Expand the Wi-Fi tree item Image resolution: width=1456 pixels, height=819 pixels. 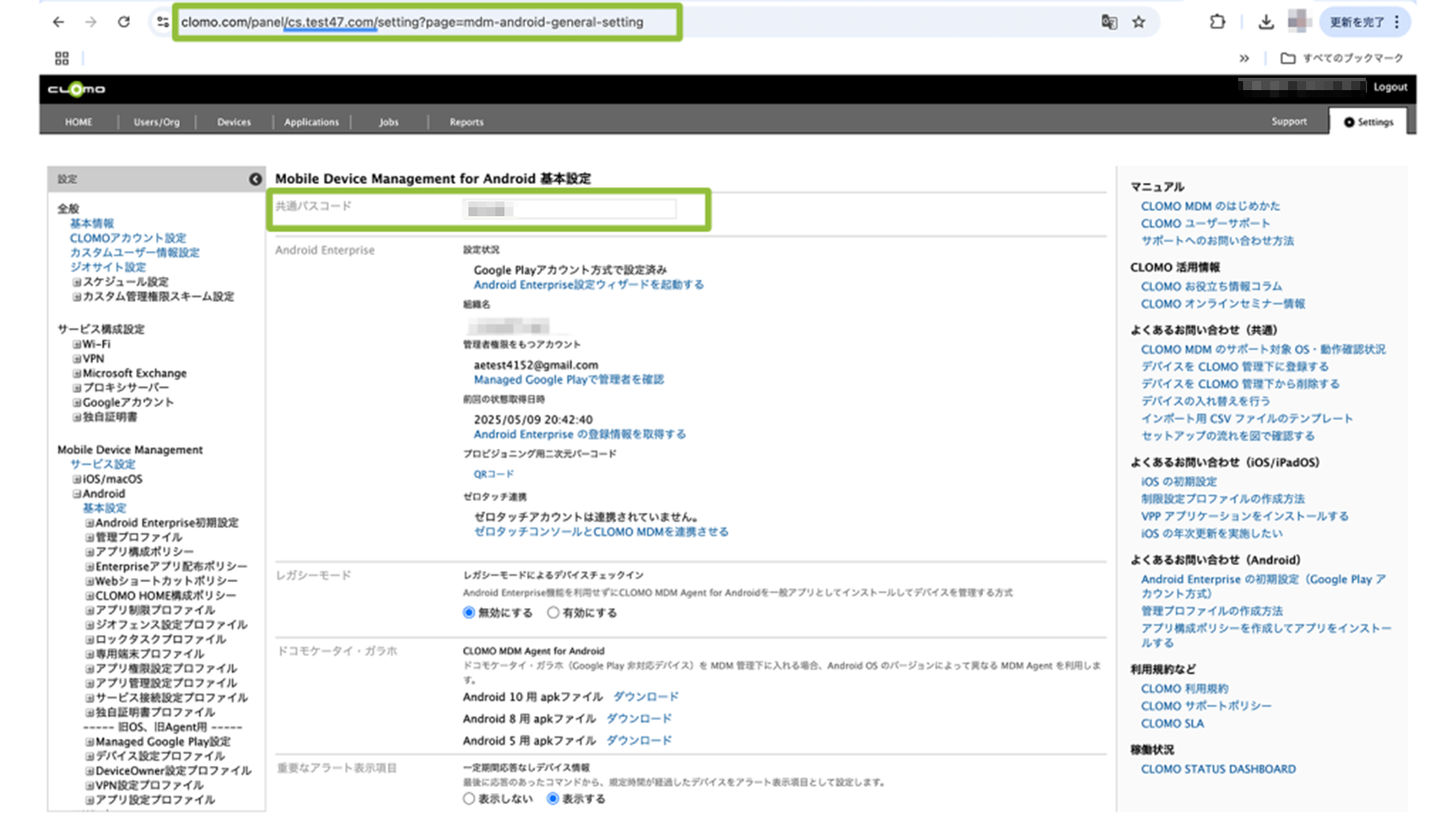pos(77,345)
